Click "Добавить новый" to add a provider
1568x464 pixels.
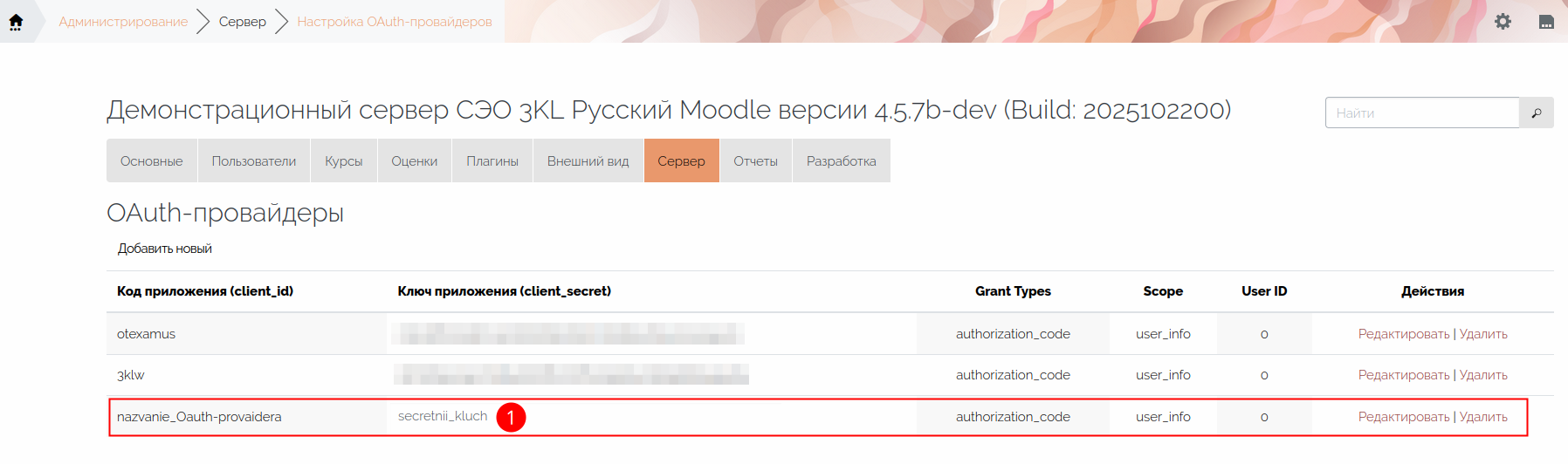165,249
